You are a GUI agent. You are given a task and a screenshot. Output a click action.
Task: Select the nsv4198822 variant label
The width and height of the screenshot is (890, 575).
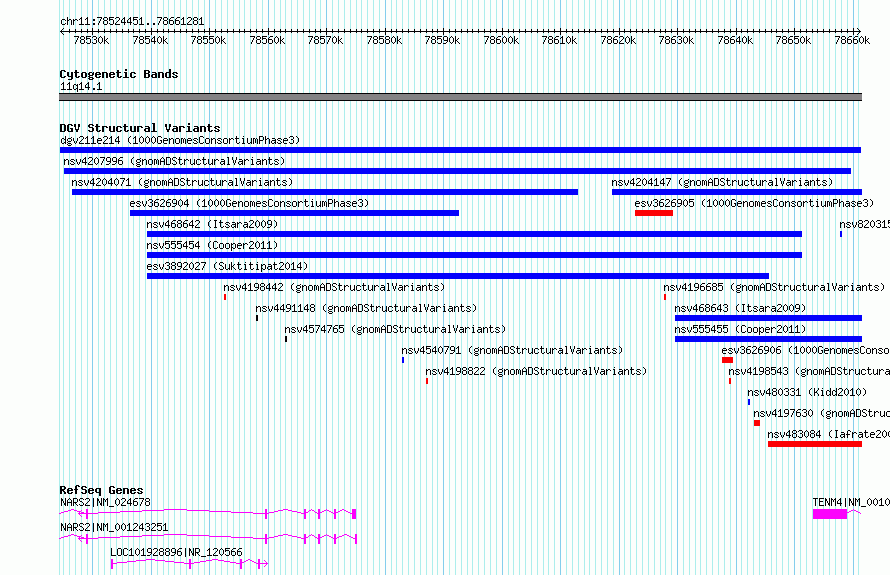pyautogui.click(x=536, y=371)
